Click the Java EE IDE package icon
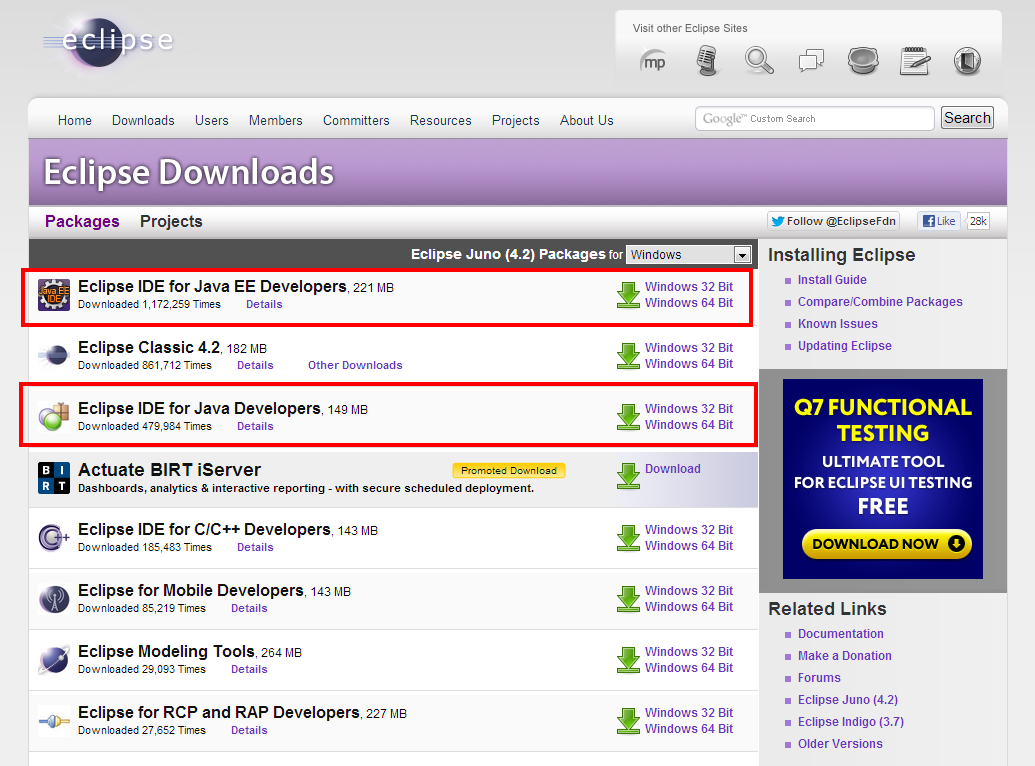This screenshot has width=1035, height=766. 54,295
